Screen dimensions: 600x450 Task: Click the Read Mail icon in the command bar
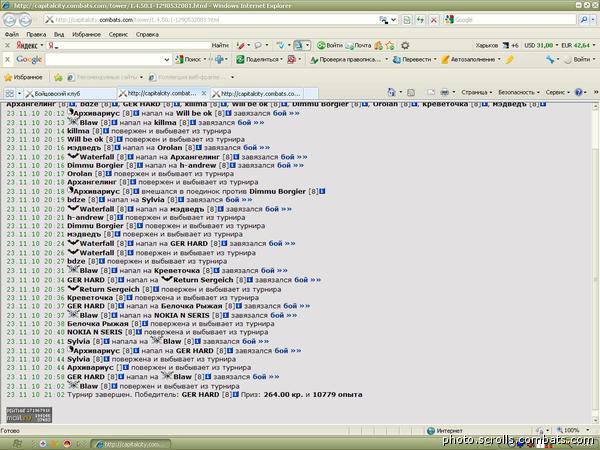[x=431, y=92]
